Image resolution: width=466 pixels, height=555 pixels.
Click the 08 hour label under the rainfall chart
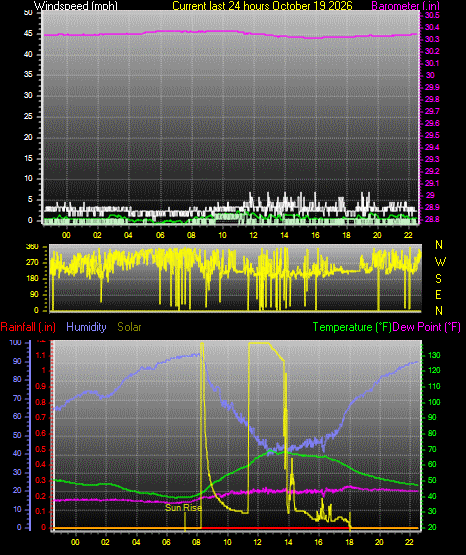point(196,542)
